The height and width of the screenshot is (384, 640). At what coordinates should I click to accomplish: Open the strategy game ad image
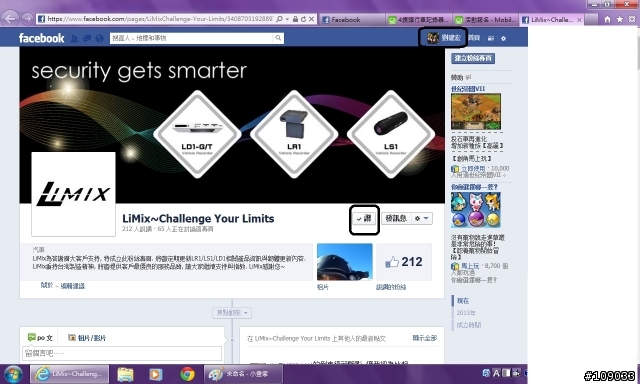(476, 111)
